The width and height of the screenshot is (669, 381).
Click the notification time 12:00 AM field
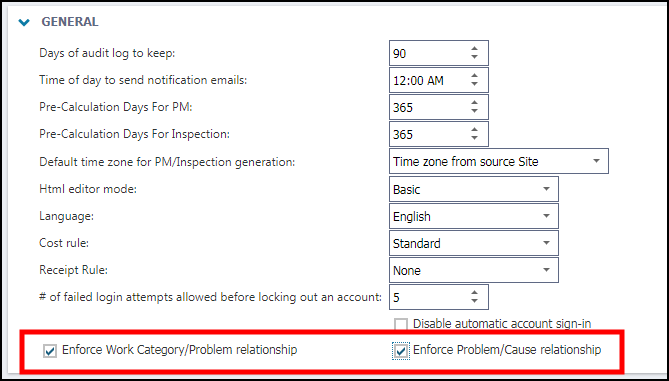click(429, 80)
